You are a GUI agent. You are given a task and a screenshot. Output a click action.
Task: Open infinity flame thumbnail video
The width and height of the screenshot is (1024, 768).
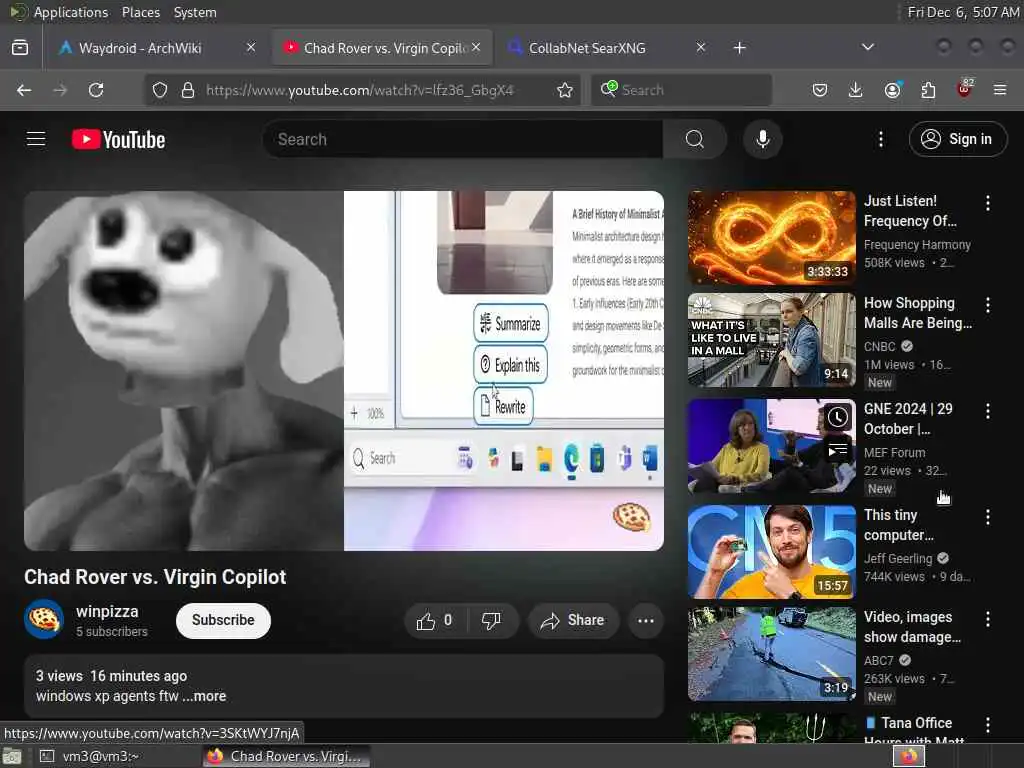(771, 238)
